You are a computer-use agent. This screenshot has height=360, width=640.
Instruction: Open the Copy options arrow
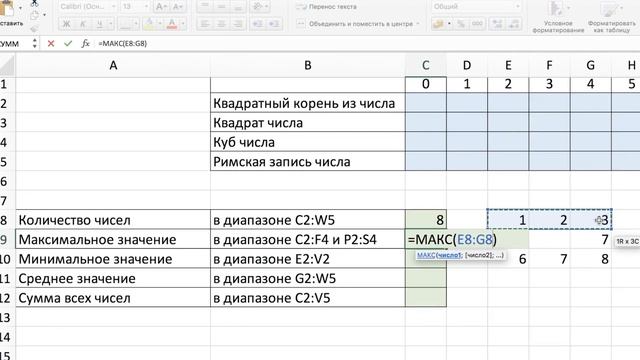pos(44,16)
